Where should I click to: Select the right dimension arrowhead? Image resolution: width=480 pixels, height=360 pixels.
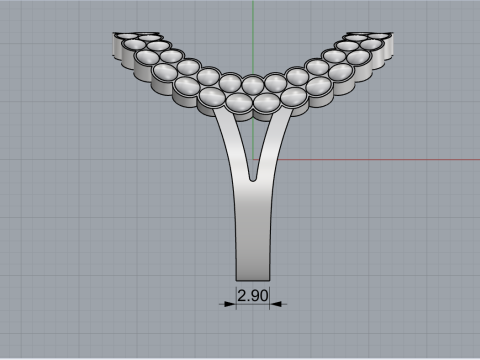tap(276, 304)
